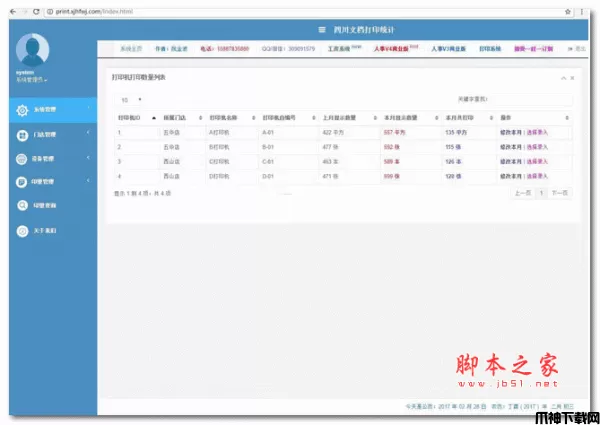Image resolution: width=600 pixels, height=425 pixels.
Task: Click 选择录入 in the C-01 printer row
Action: pyautogui.click(x=537, y=162)
